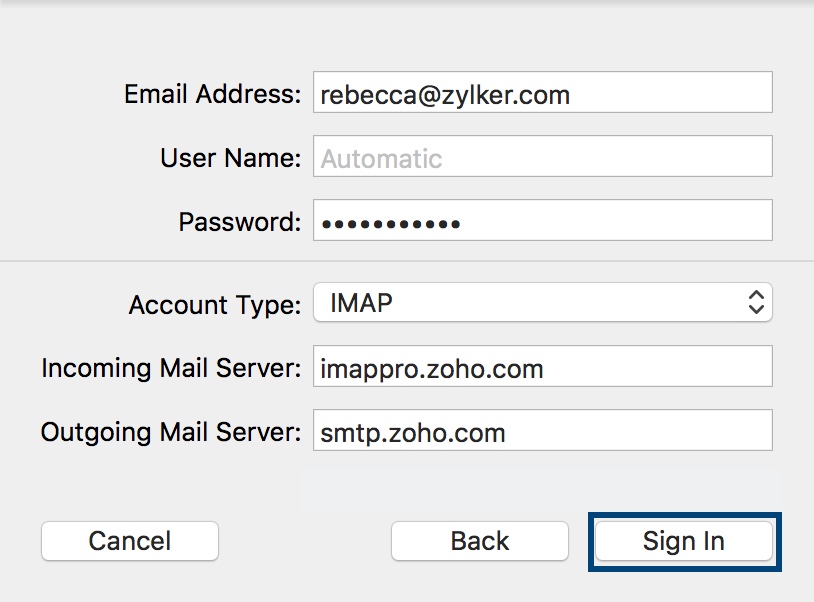Go to the previous step with Back

click(x=479, y=541)
